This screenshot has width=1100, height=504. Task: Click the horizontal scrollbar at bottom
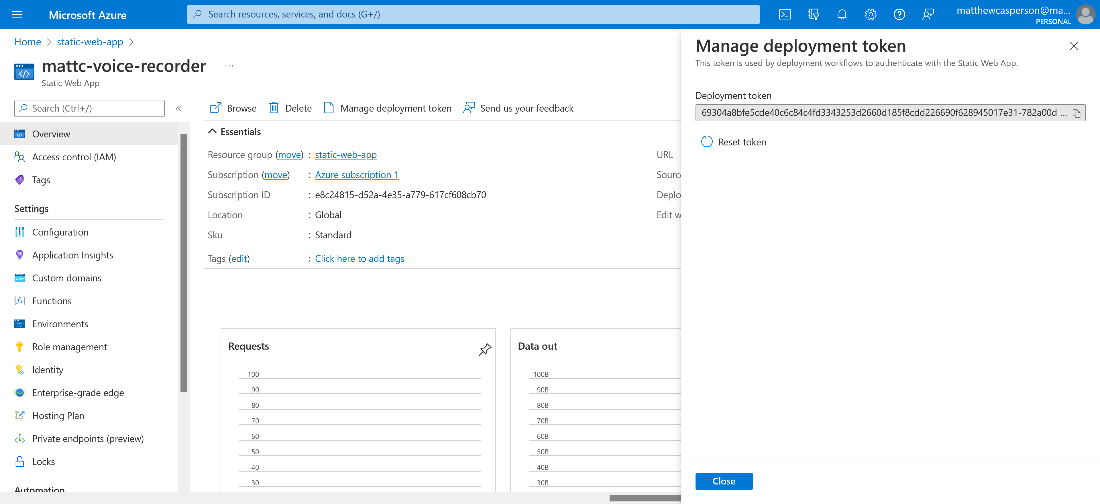(645, 498)
